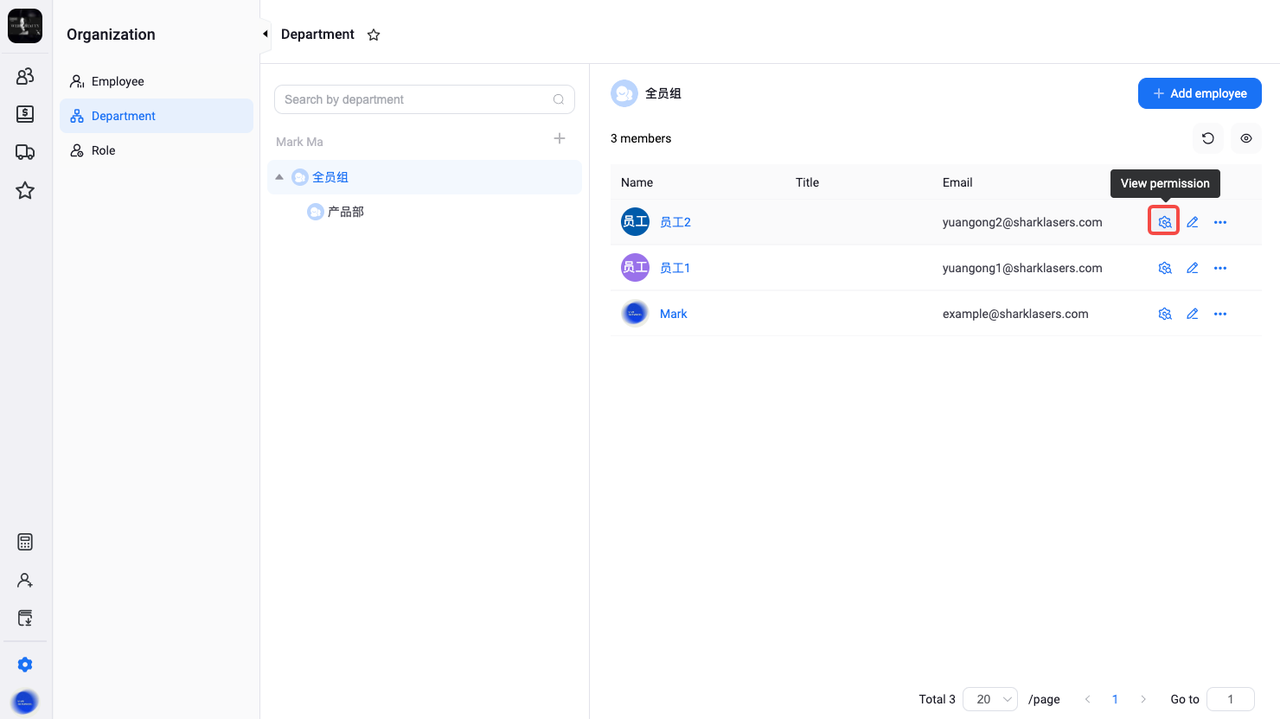
Task: Open the 员工1 employee name link
Action: [675, 268]
